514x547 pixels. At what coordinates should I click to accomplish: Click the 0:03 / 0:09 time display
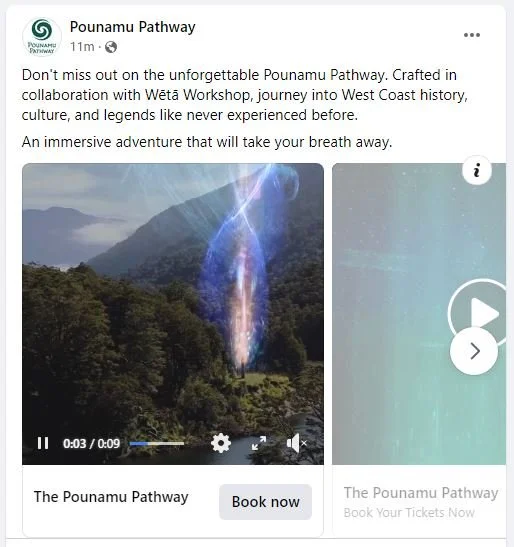point(91,443)
